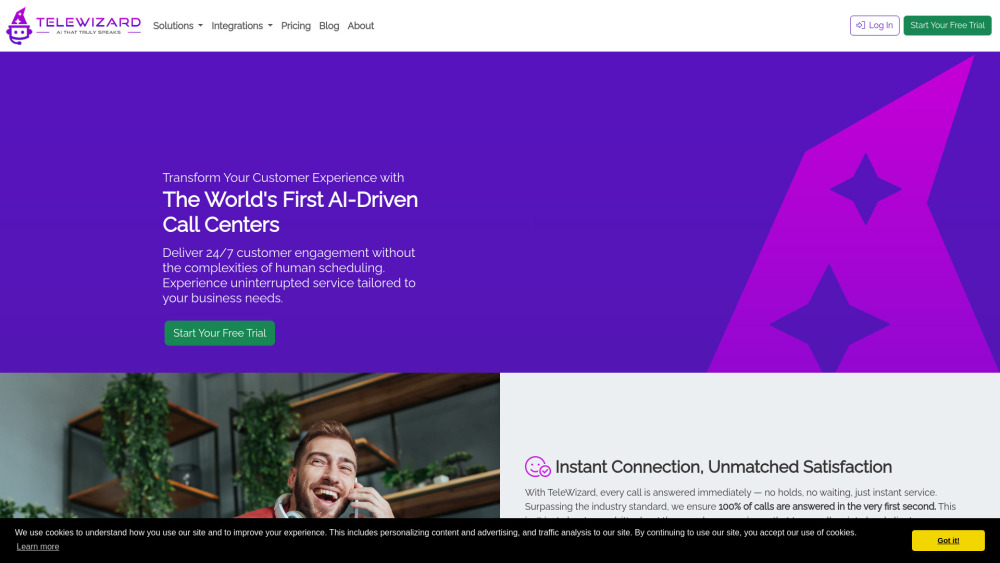Viewport: 1000px width, 563px height.
Task: Click the Instant Connection, Unmatched Satisfaction heading
Action: point(723,467)
